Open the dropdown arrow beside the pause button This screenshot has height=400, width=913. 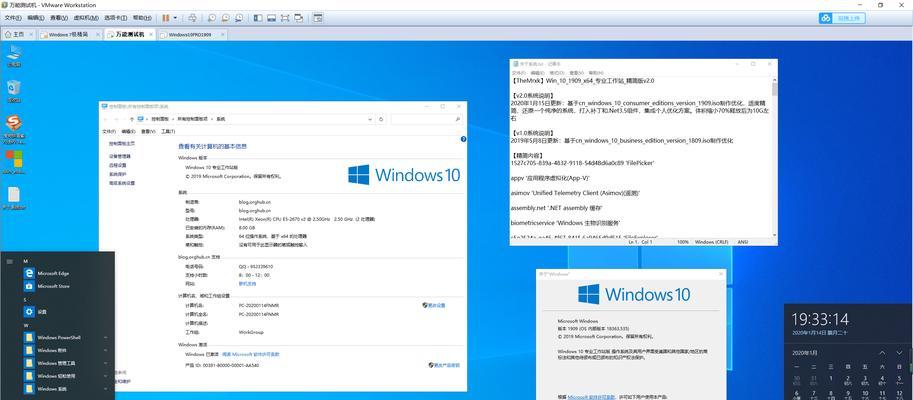click(x=175, y=18)
